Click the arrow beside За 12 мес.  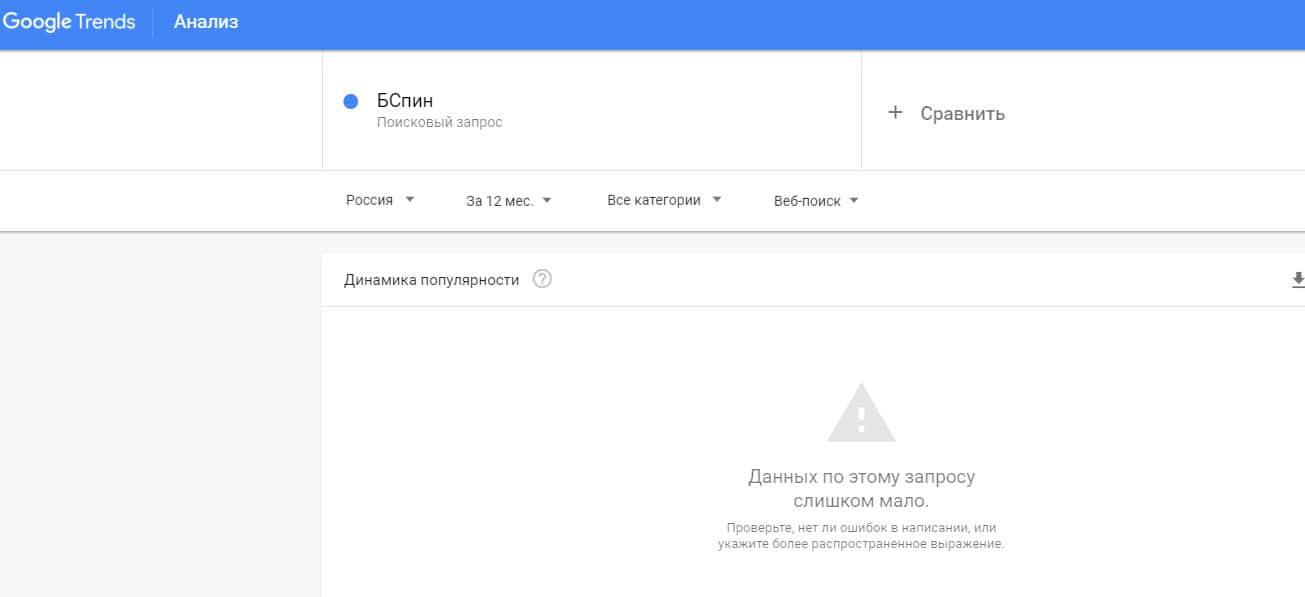pyautogui.click(x=547, y=200)
